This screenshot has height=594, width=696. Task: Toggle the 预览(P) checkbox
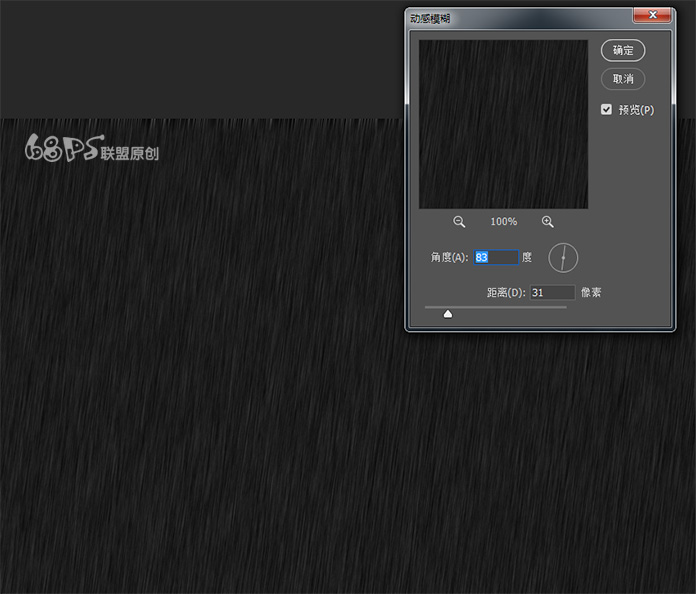tap(606, 110)
